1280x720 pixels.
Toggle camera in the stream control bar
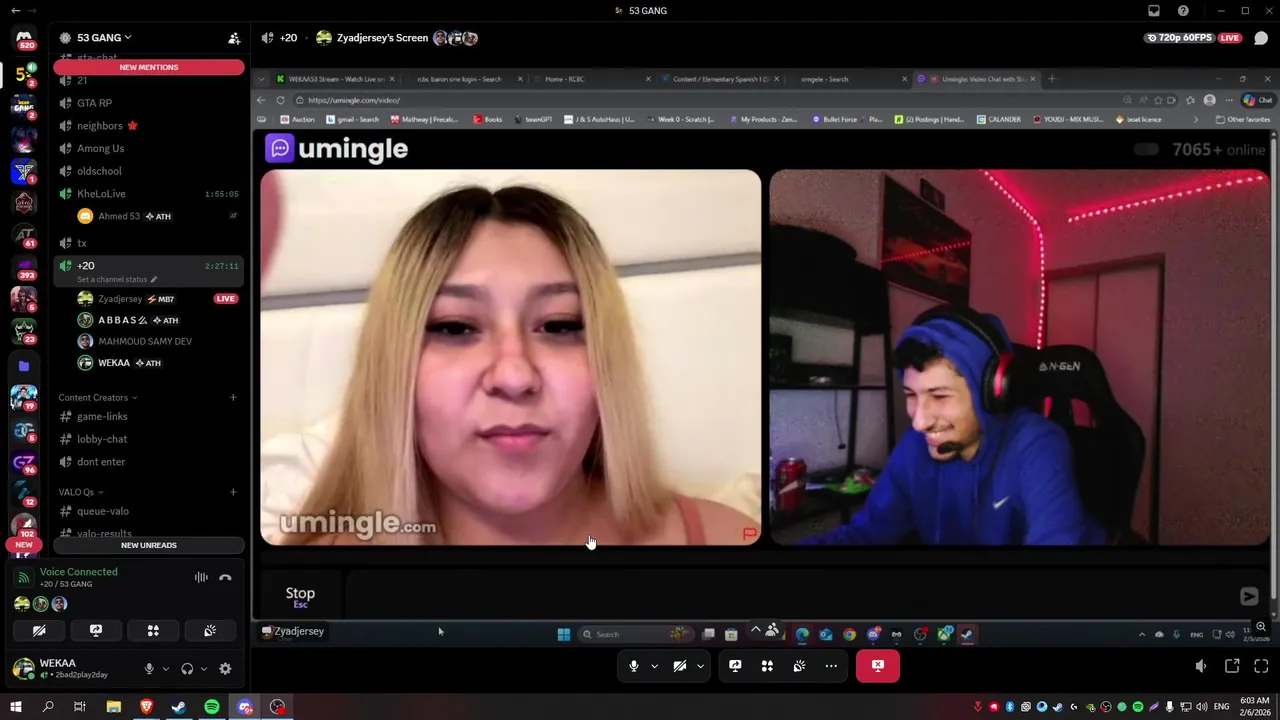[680, 666]
